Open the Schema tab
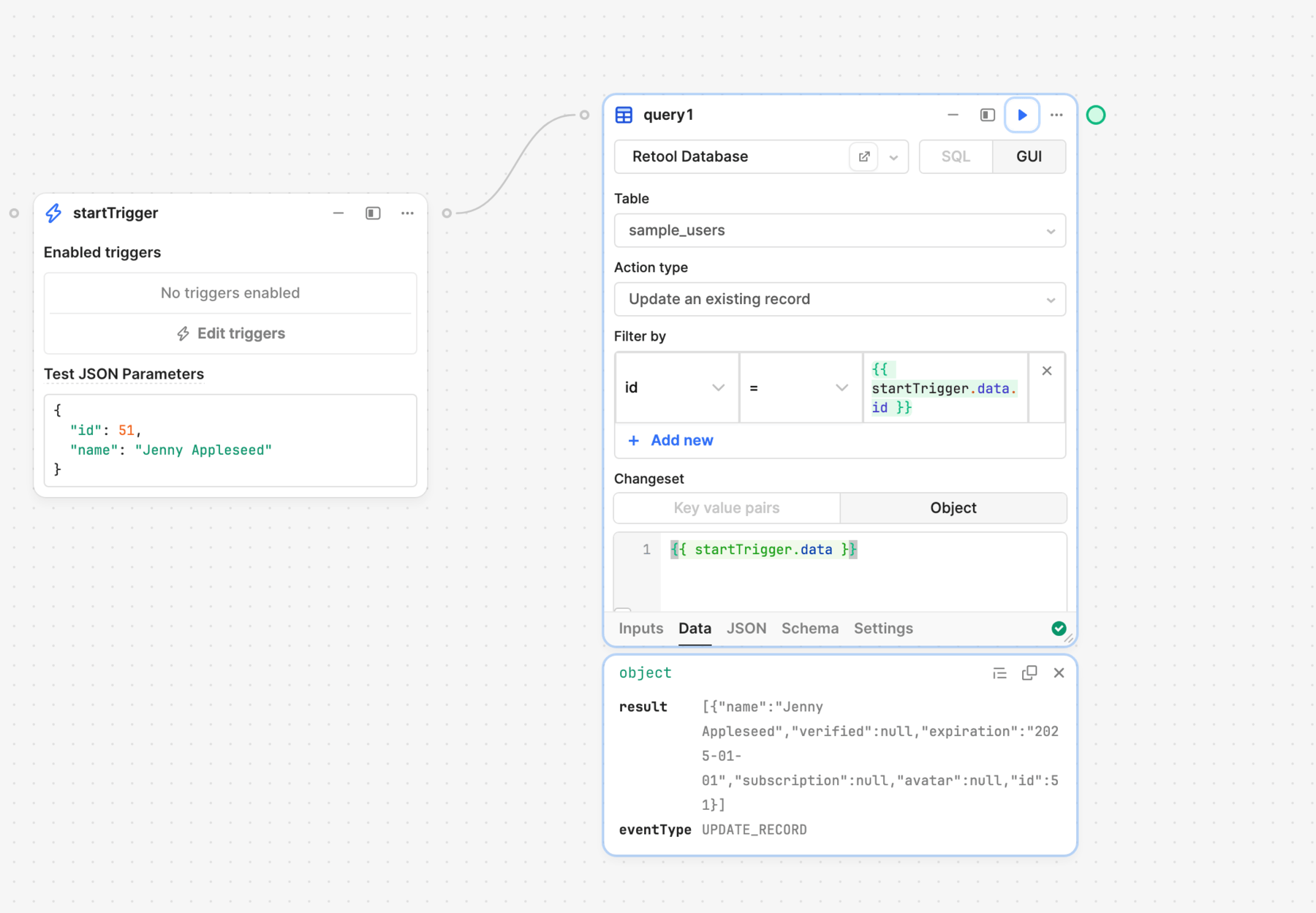This screenshot has width=1316, height=913. (809, 629)
